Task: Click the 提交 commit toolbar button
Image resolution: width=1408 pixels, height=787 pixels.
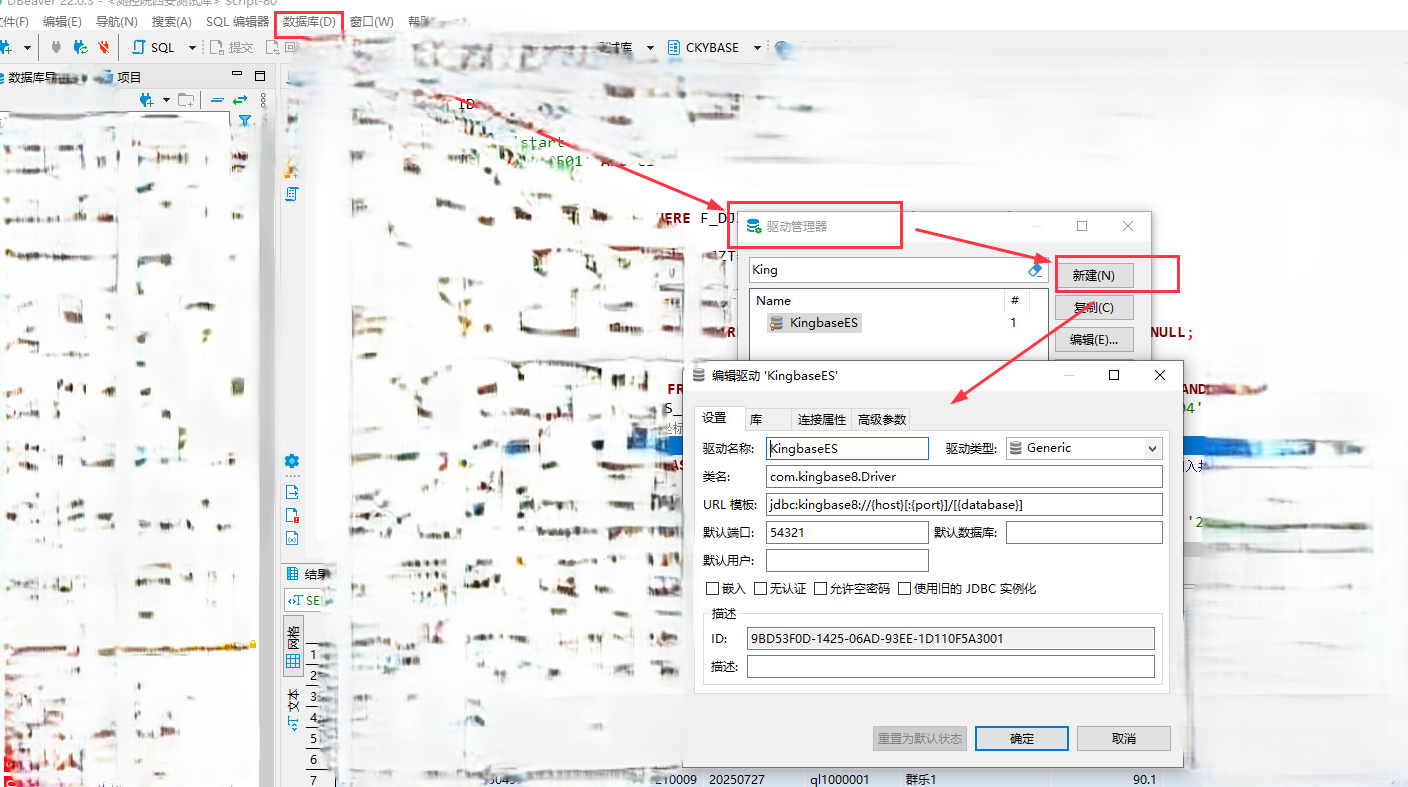Action: coord(231,47)
